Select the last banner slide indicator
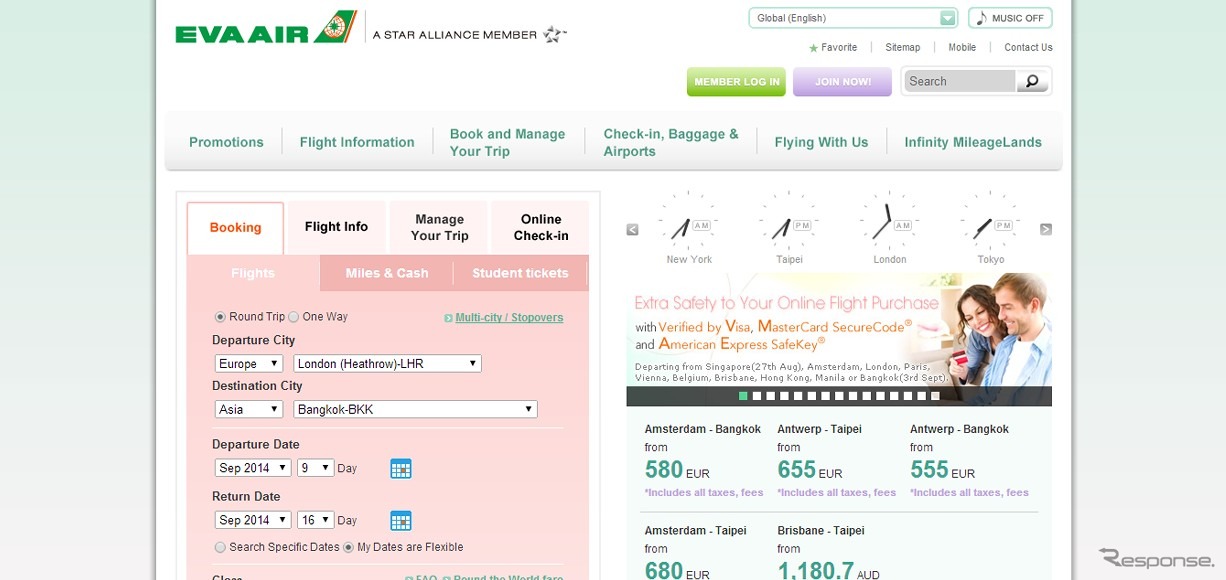1226x580 pixels. 935,396
